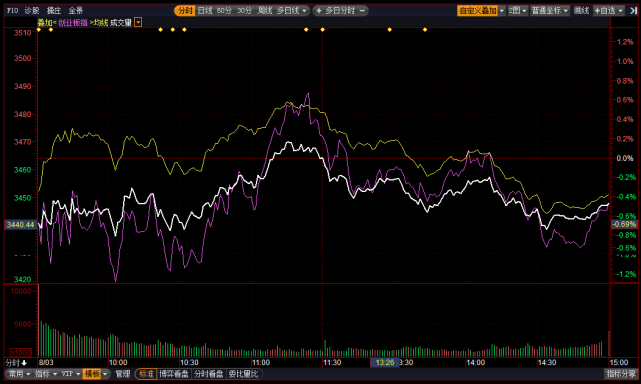Image resolution: width=641 pixels, height=384 pixels.
Task: Open the 2图 chart count dropdown
Action: pyautogui.click(x=518, y=11)
